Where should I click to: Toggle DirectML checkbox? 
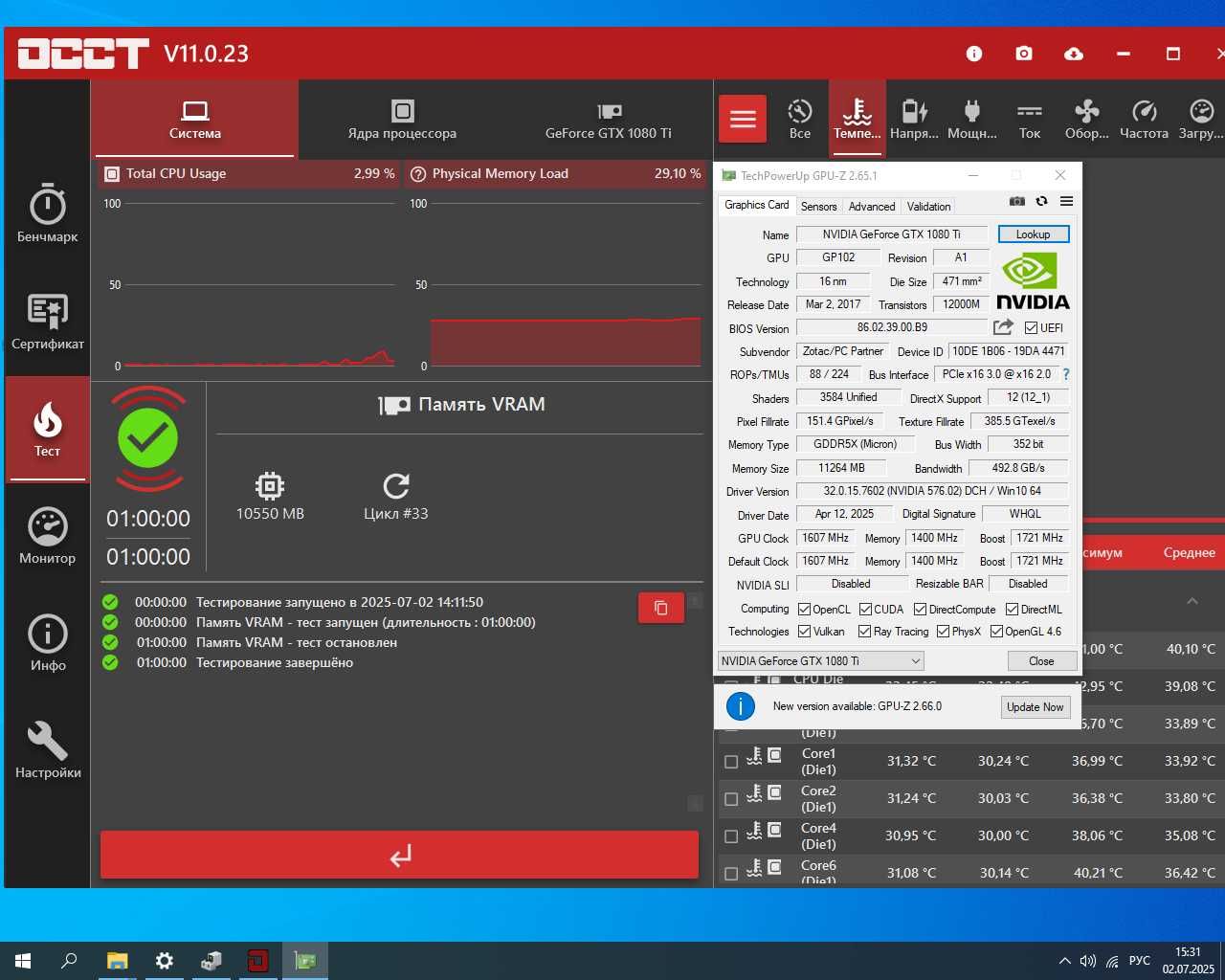coord(1012,610)
